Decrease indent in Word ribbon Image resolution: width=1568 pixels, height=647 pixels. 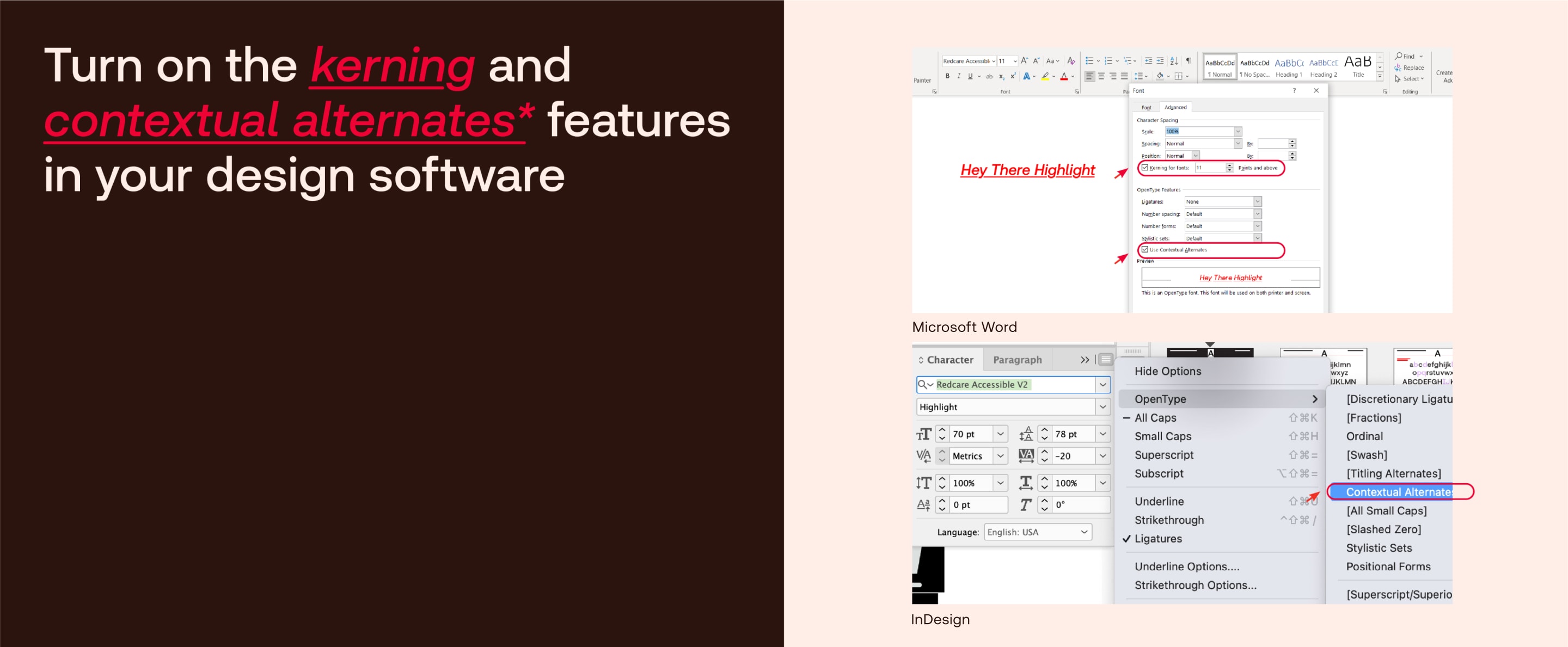(1149, 61)
